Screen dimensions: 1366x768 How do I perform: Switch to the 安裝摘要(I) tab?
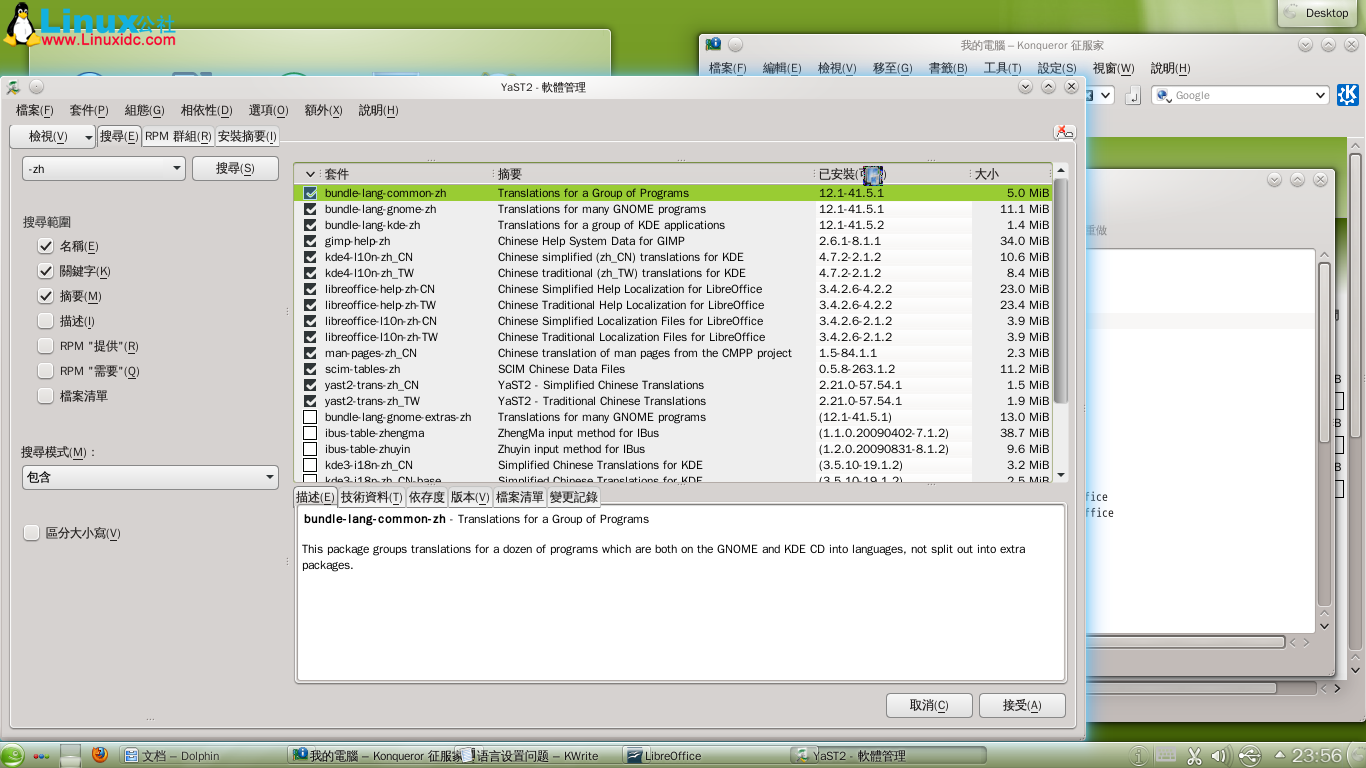(247, 136)
